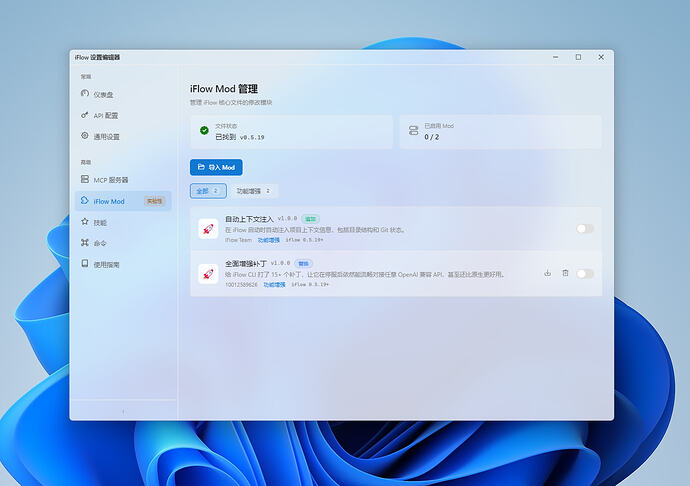The image size is (690, 486).
Task: Click the command symbol icon in sidebar
Action: 84,243
